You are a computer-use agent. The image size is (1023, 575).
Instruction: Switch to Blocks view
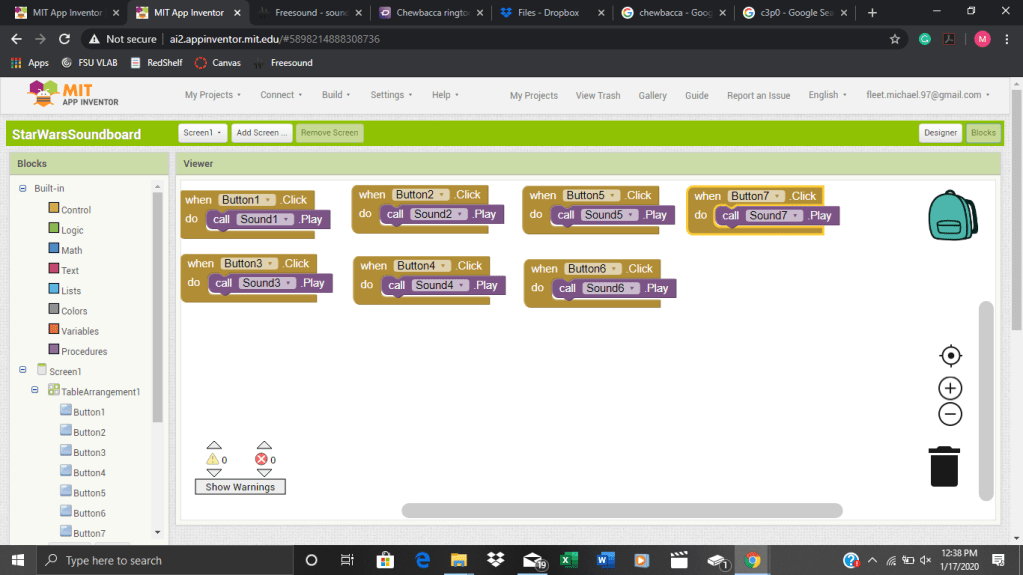(x=983, y=133)
